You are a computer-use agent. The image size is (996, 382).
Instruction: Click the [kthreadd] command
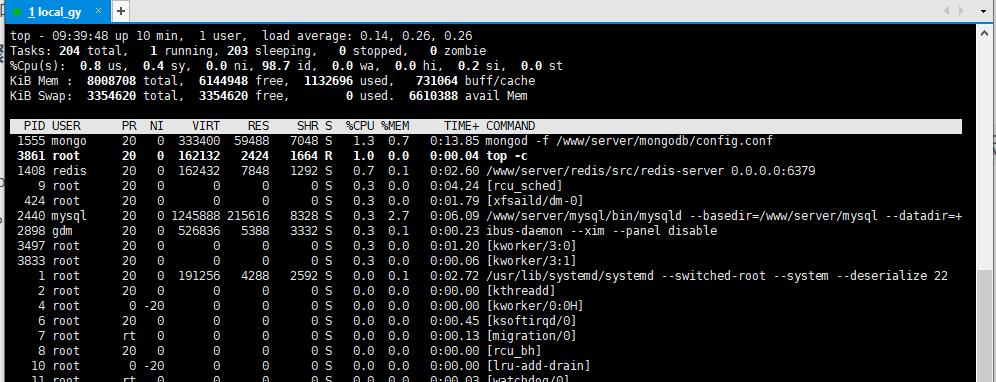tap(521, 291)
